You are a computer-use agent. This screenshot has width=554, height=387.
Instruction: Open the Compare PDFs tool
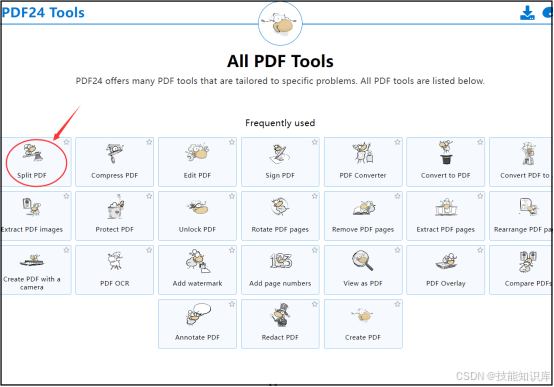(x=521, y=270)
